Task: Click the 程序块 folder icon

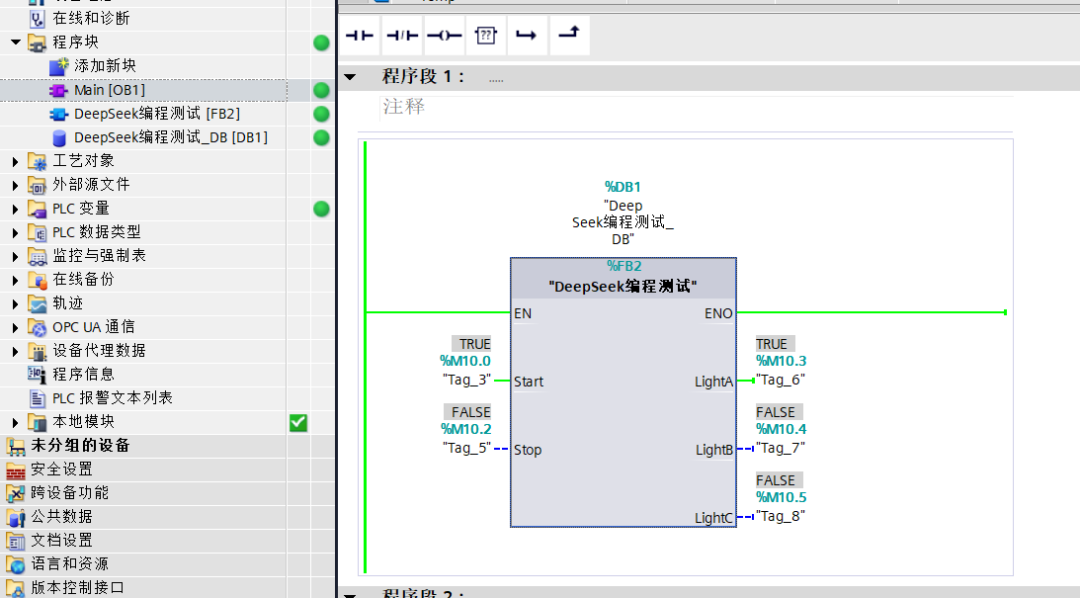Action: coord(37,43)
